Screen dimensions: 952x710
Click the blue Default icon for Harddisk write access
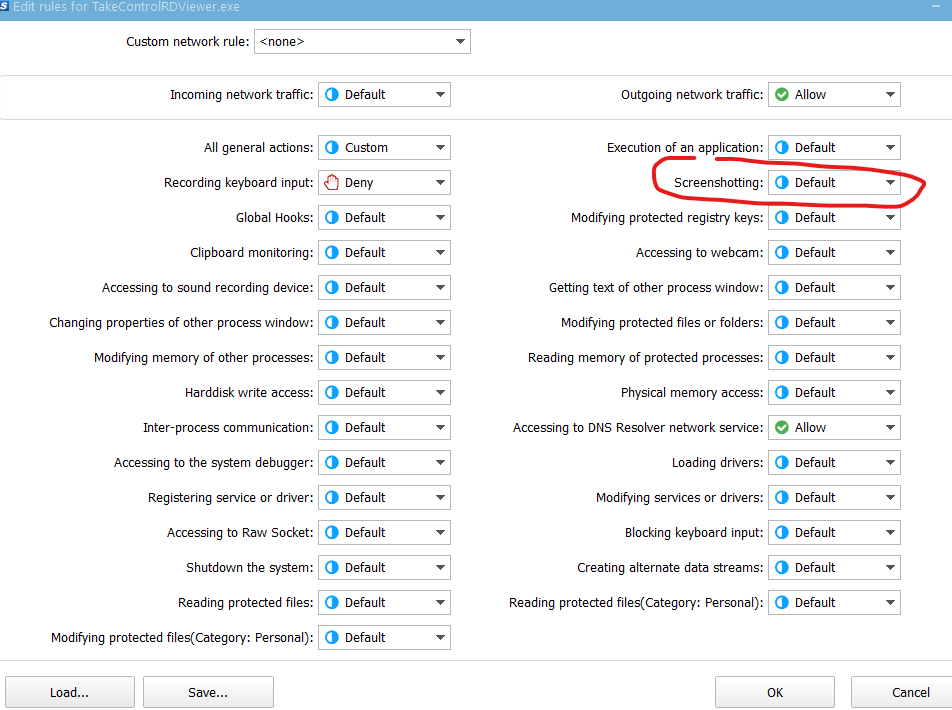332,393
